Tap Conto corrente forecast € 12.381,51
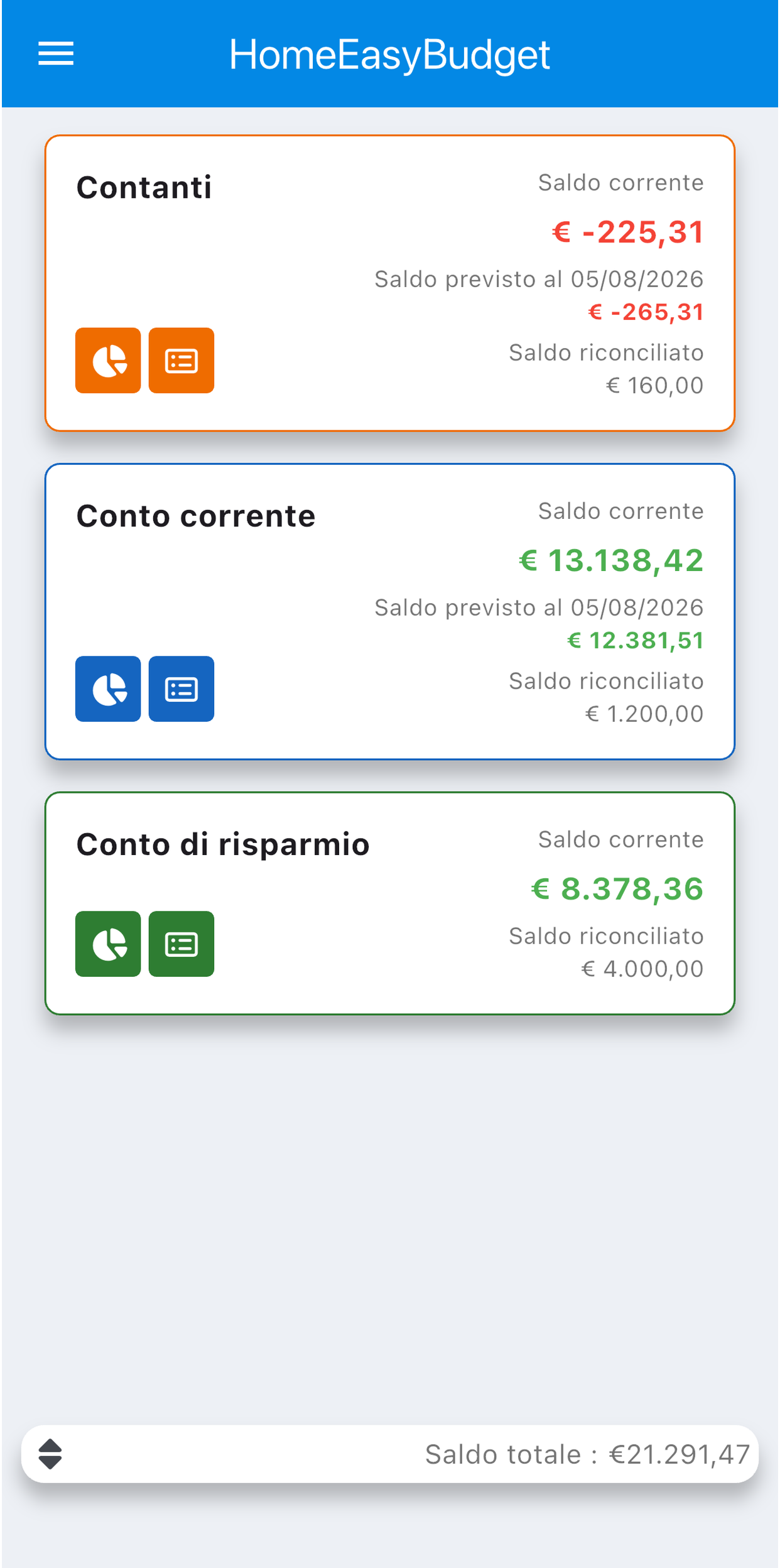Viewport: 780px width, 1568px height. click(635, 641)
